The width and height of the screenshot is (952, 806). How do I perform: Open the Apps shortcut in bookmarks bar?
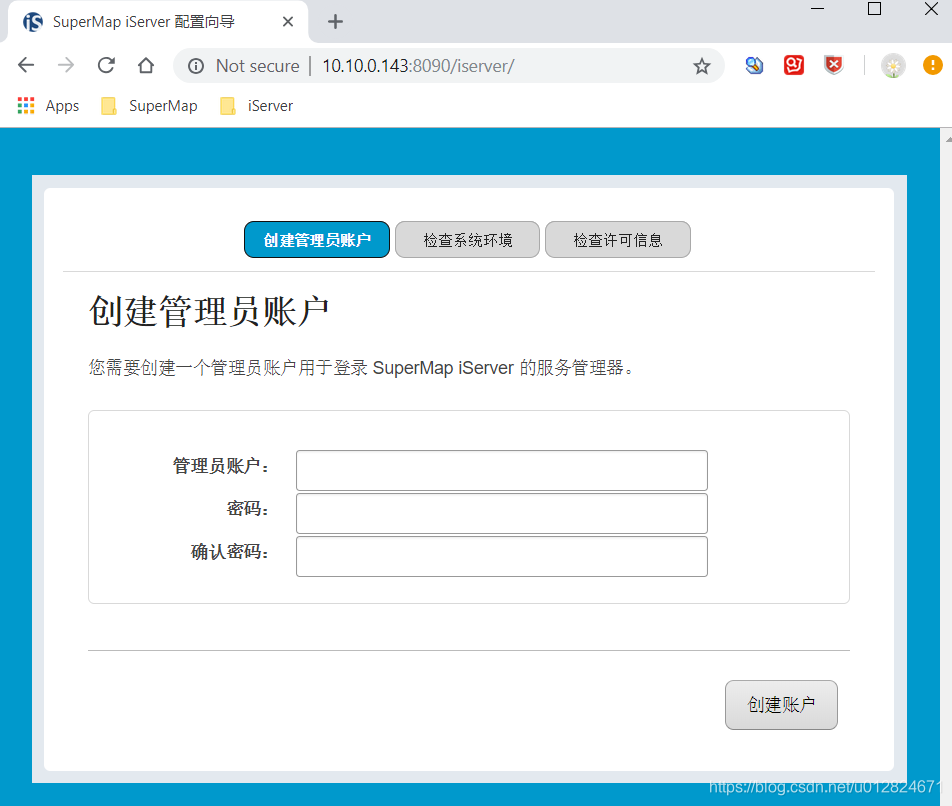coord(48,106)
